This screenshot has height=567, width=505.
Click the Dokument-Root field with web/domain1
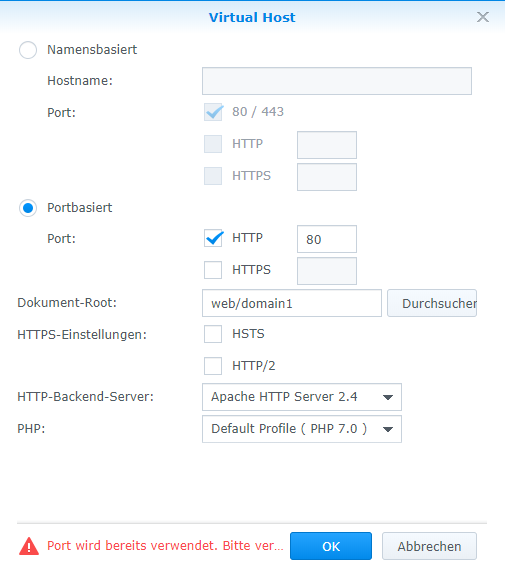pyautogui.click(x=292, y=303)
